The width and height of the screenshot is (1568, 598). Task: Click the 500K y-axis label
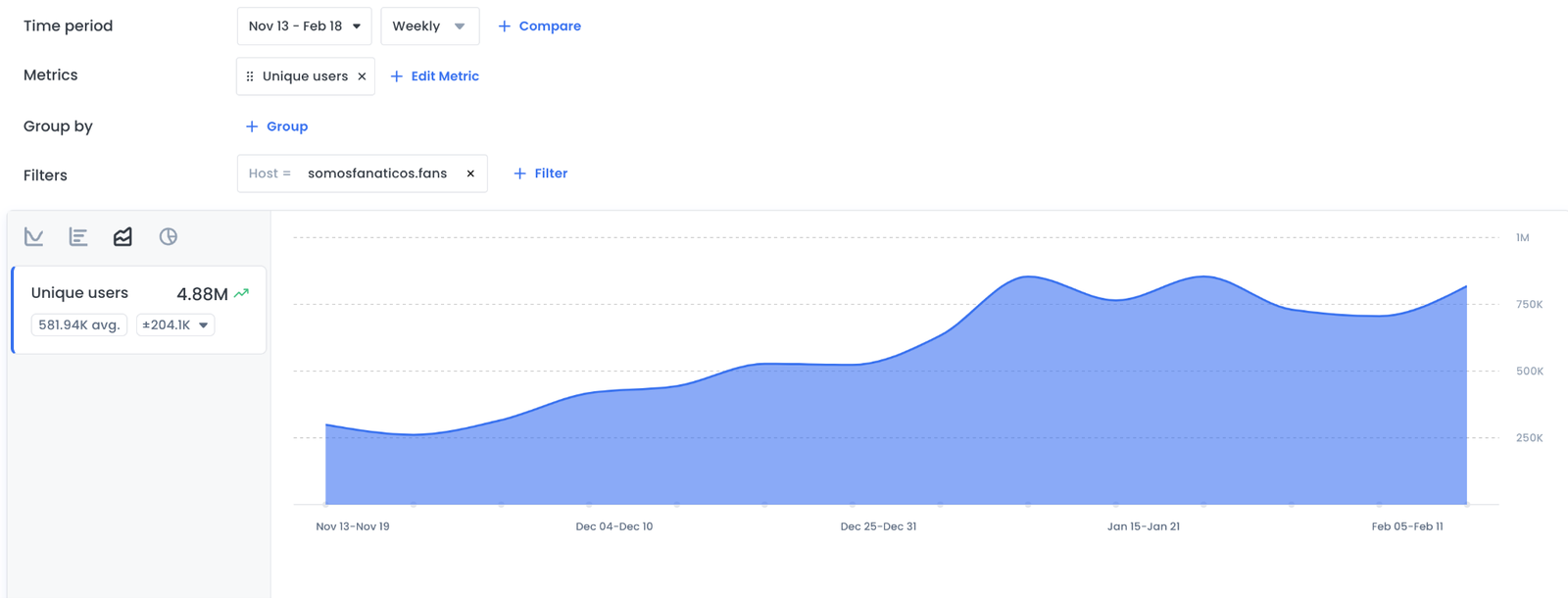click(1530, 372)
